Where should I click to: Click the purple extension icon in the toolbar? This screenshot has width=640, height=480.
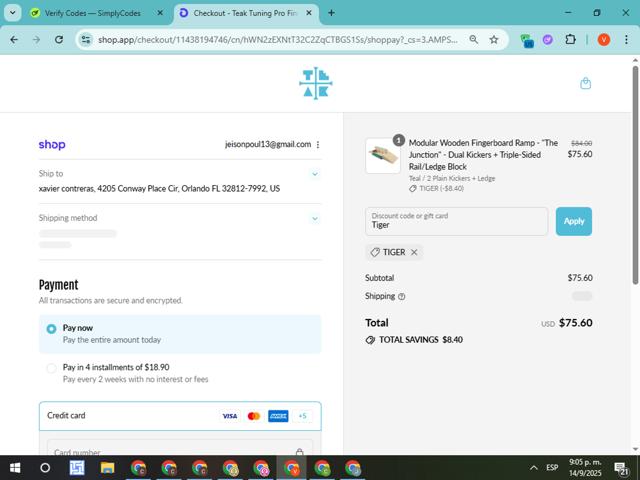(x=548, y=40)
